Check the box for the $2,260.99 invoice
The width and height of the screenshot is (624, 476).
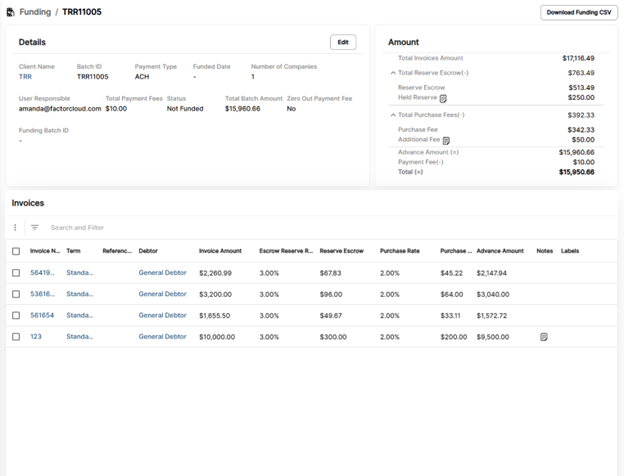(x=16, y=273)
